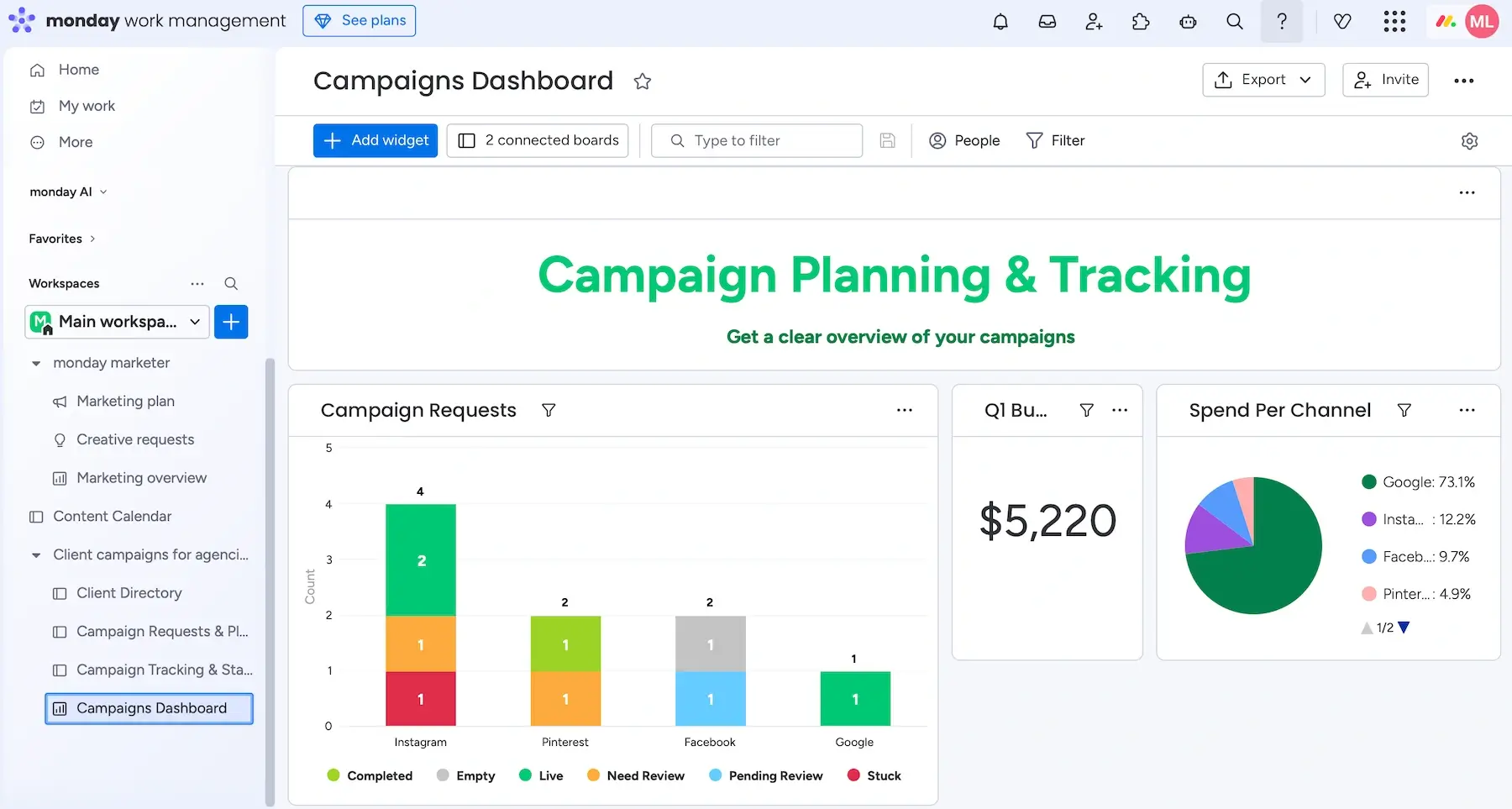This screenshot has width=1512, height=809.
Task: Open Q1 Budget widget three-dot menu
Action: tap(1120, 410)
